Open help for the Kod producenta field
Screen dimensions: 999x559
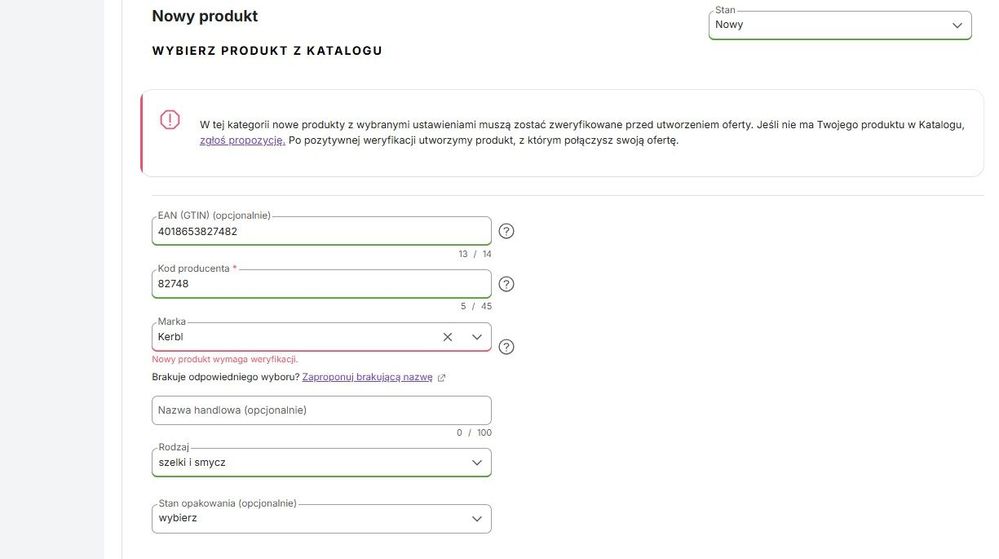click(506, 284)
